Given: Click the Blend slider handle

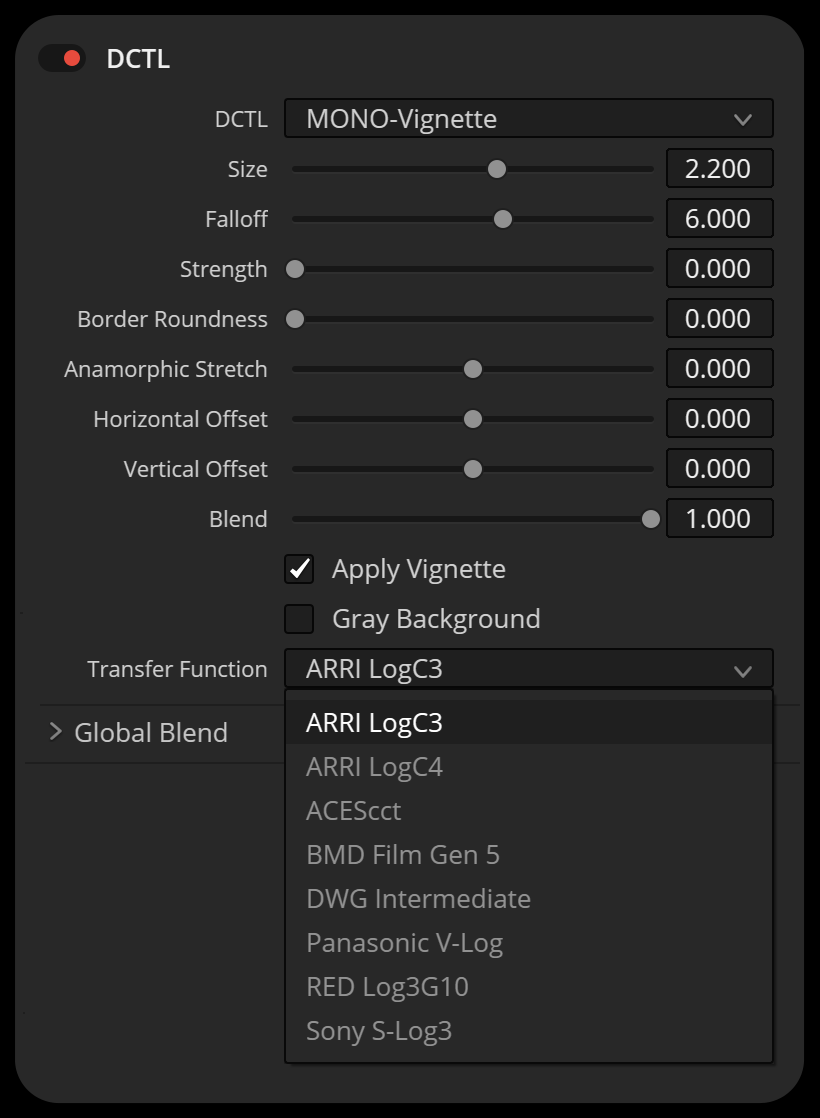Looking at the screenshot, I should (x=651, y=519).
